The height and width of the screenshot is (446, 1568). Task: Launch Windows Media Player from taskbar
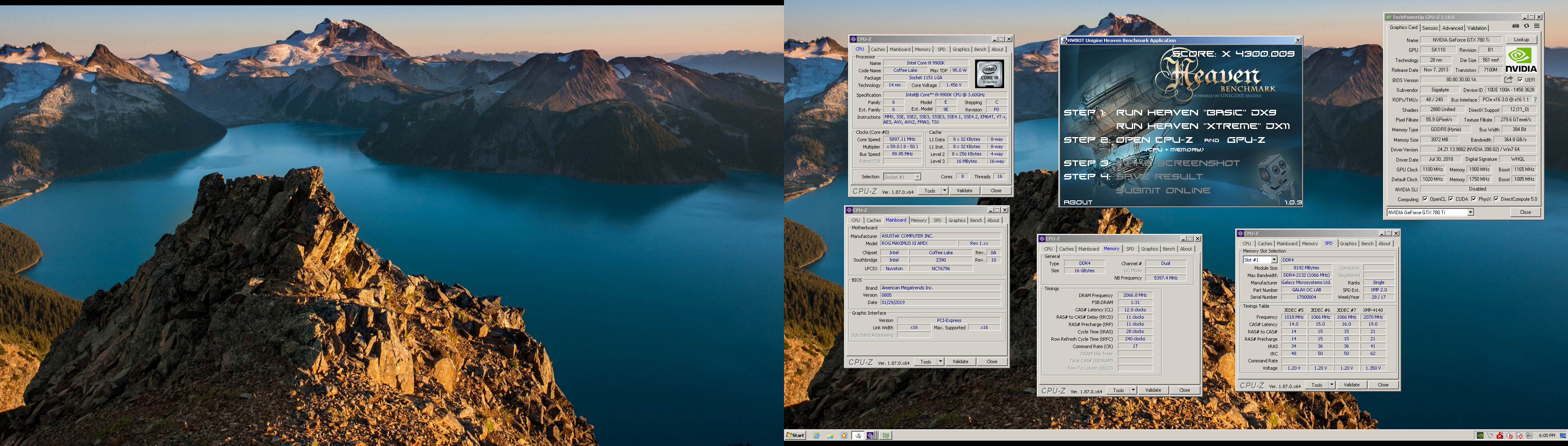point(844,436)
